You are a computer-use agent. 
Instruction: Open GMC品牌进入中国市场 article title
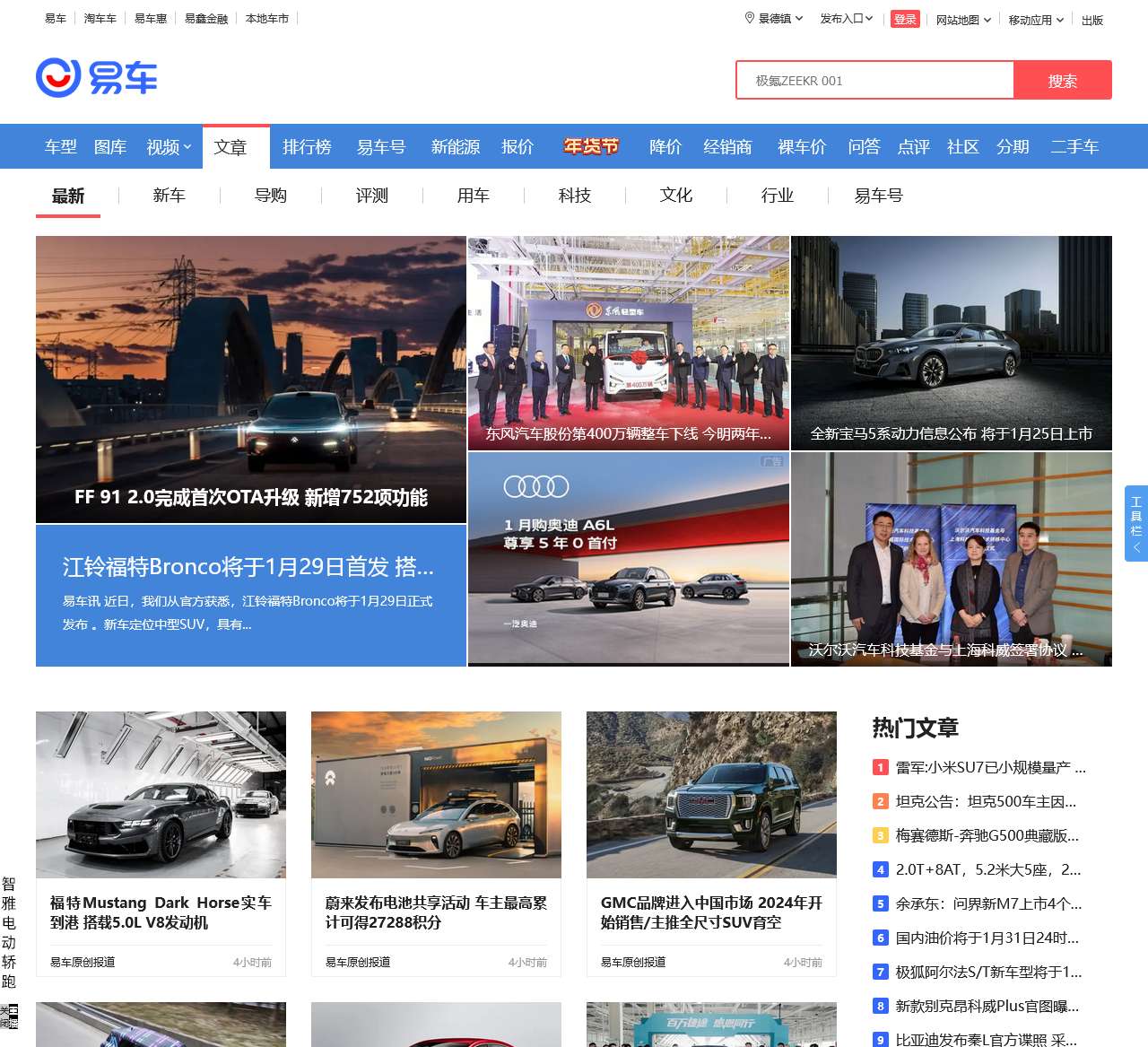(711, 912)
